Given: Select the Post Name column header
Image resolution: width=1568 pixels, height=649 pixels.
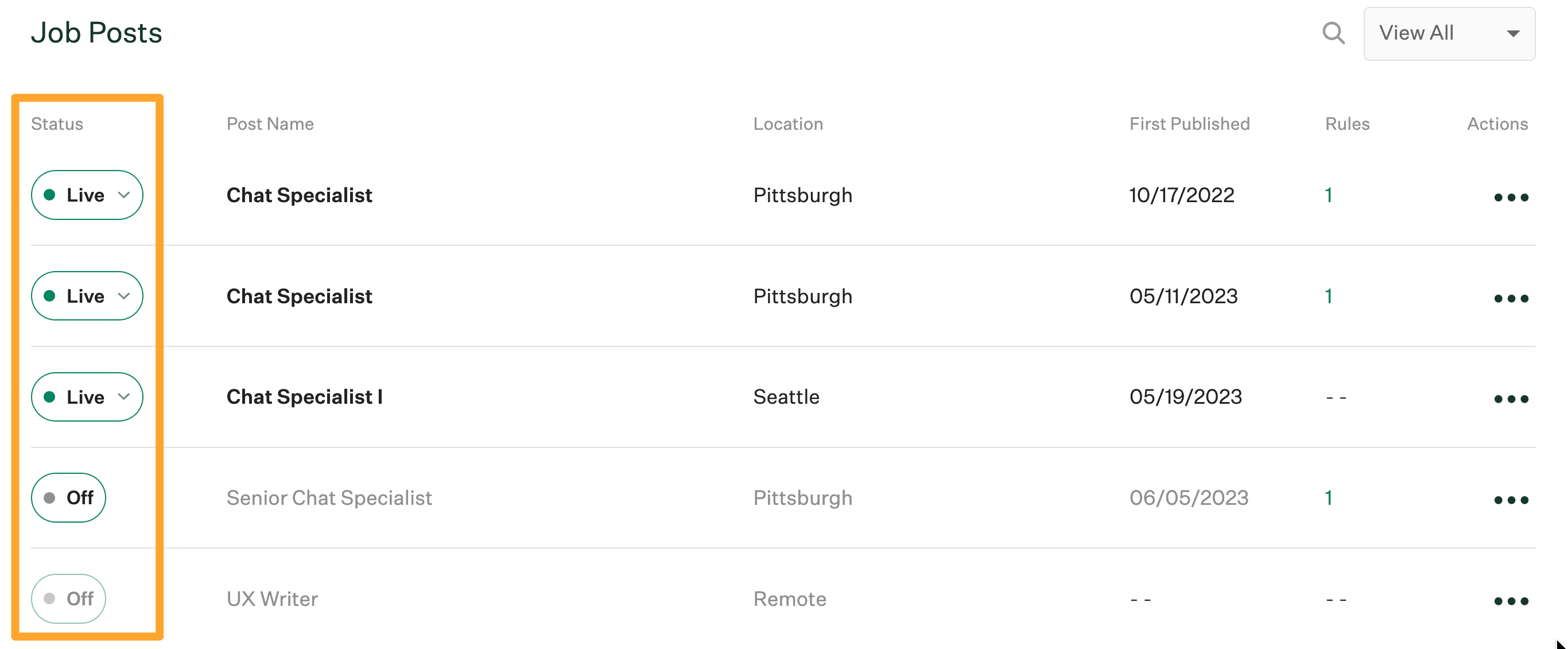Looking at the screenshot, I should [x=270, y=123].
